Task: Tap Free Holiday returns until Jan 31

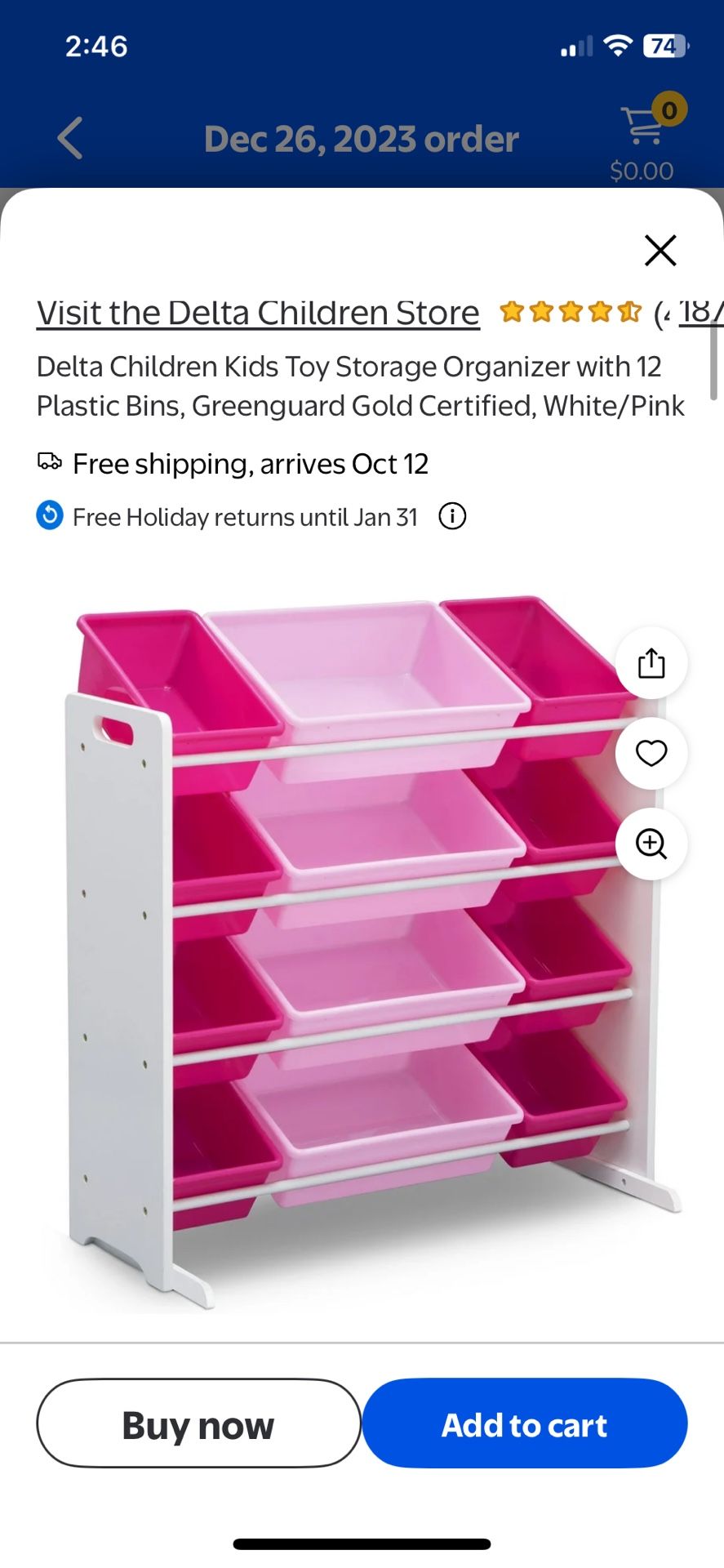Action: tap(245, 517)
